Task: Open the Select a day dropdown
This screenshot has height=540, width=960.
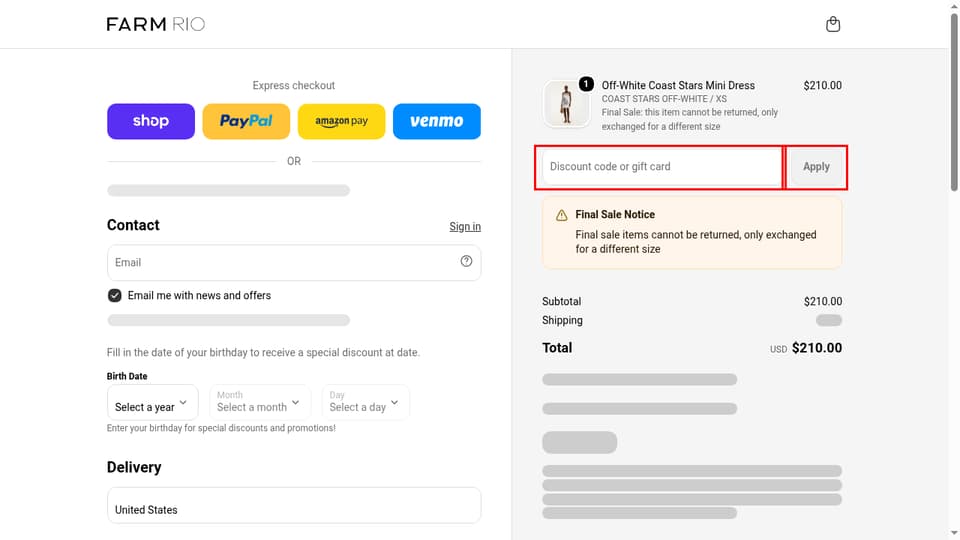Action: (x=366, y=402)
